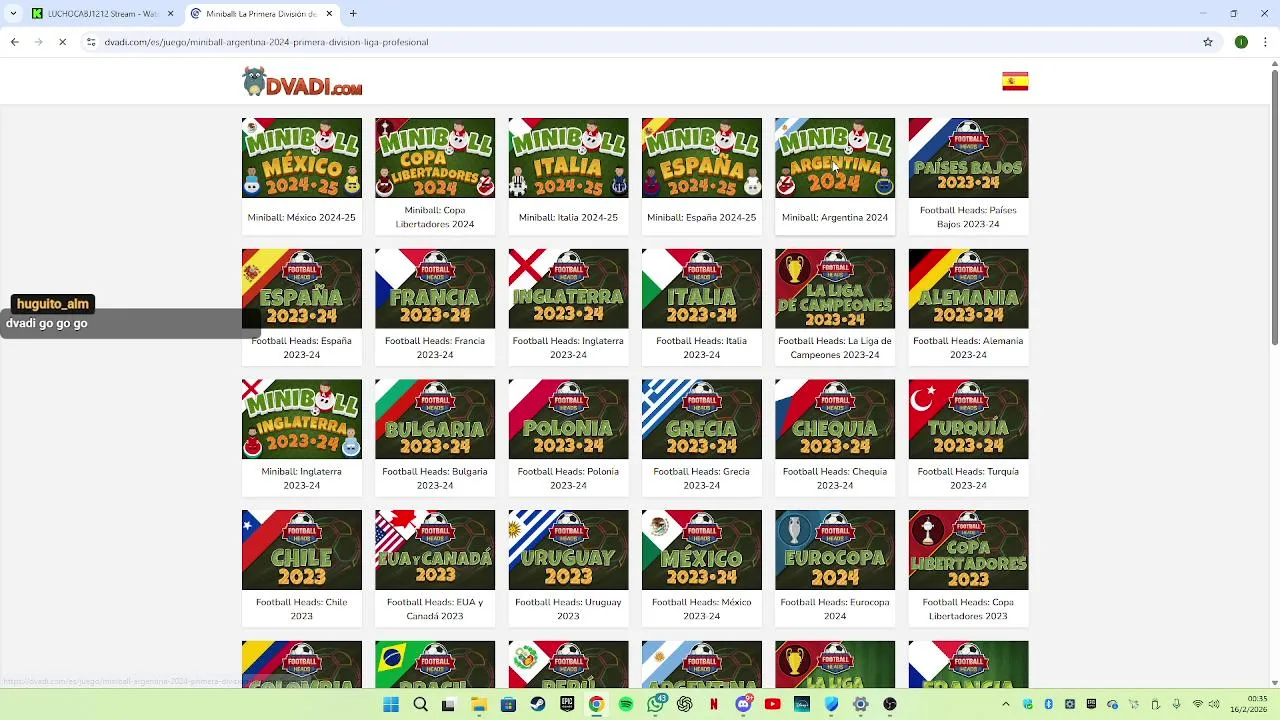1280x720 pixels.
Task: Open Miniball Italia 2024-25 thumbnail
Action: (x=568, y=158)
